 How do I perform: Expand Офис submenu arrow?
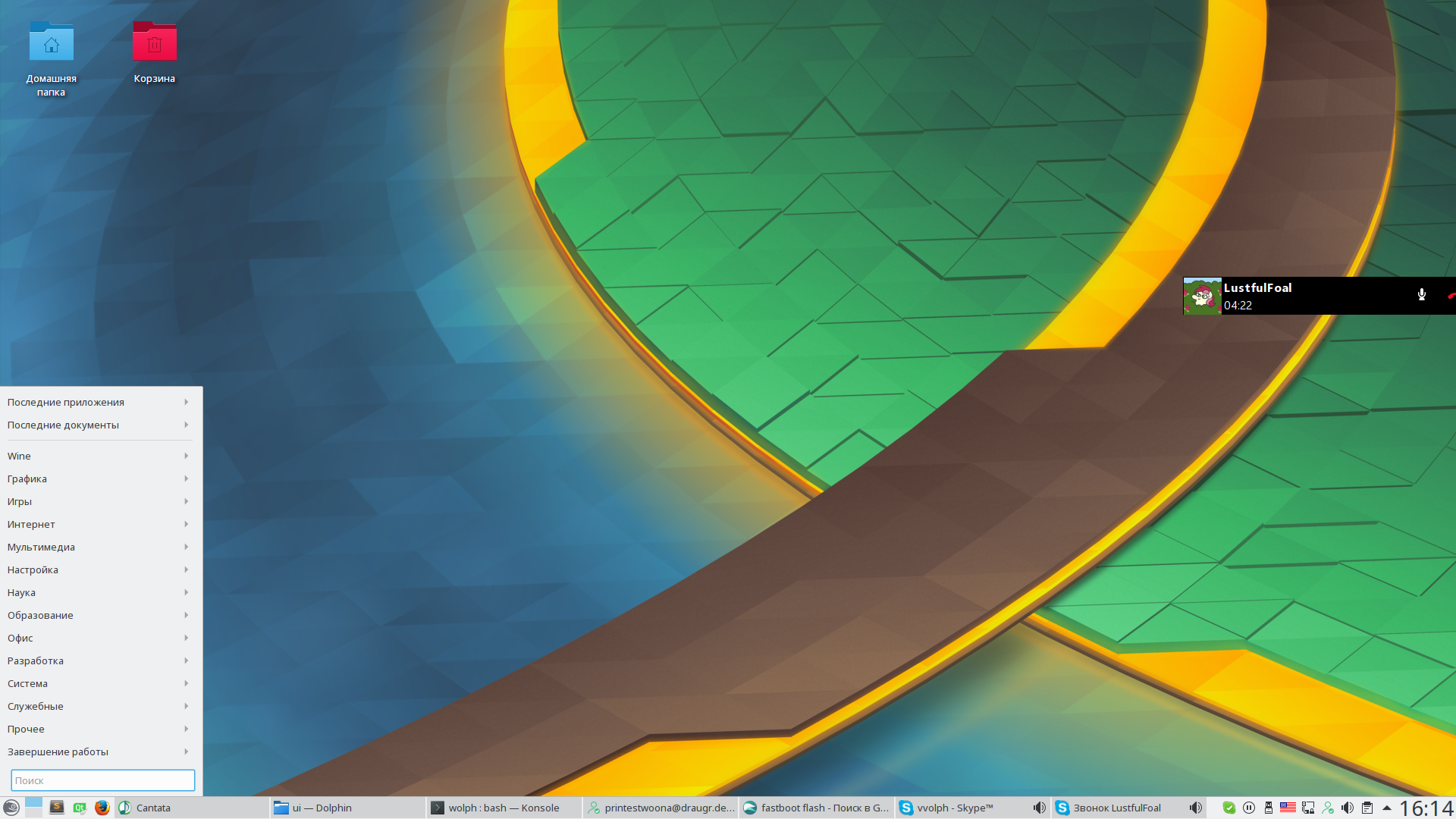pos(186,638)
